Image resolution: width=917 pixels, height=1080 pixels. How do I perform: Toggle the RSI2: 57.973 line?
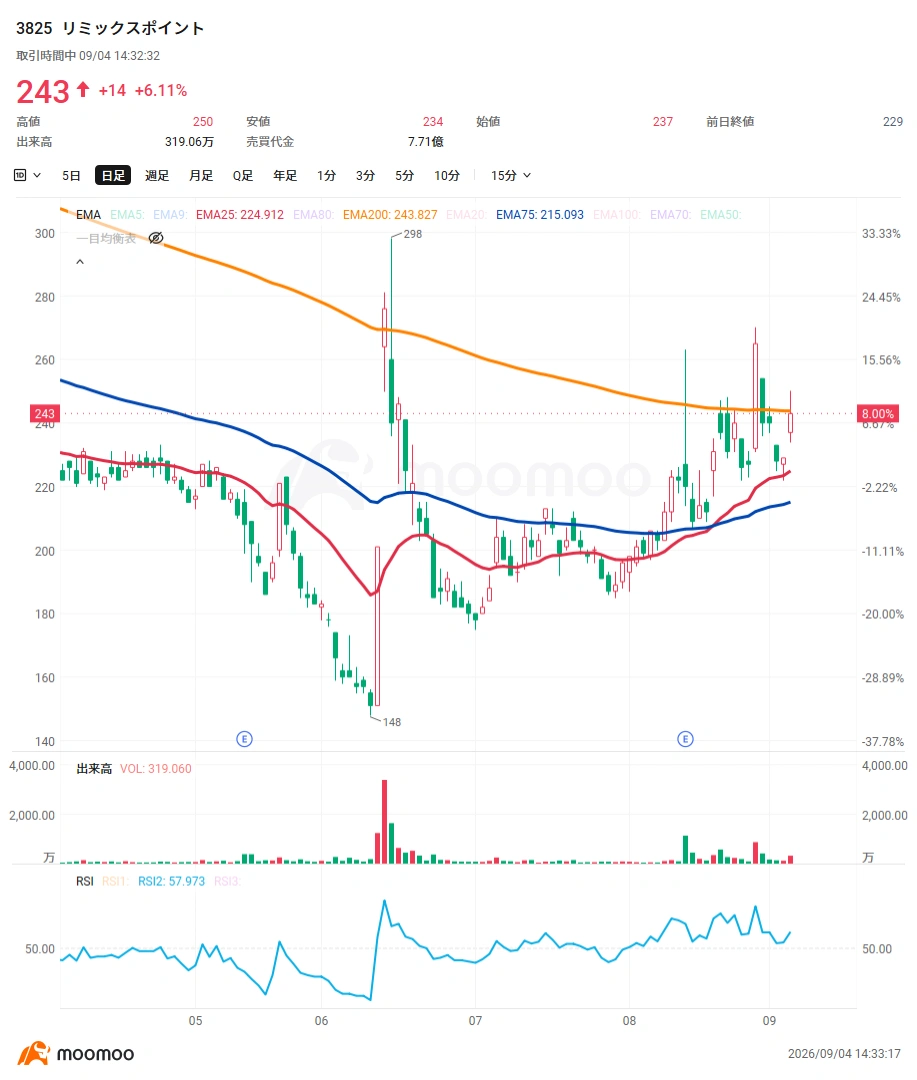172,882
